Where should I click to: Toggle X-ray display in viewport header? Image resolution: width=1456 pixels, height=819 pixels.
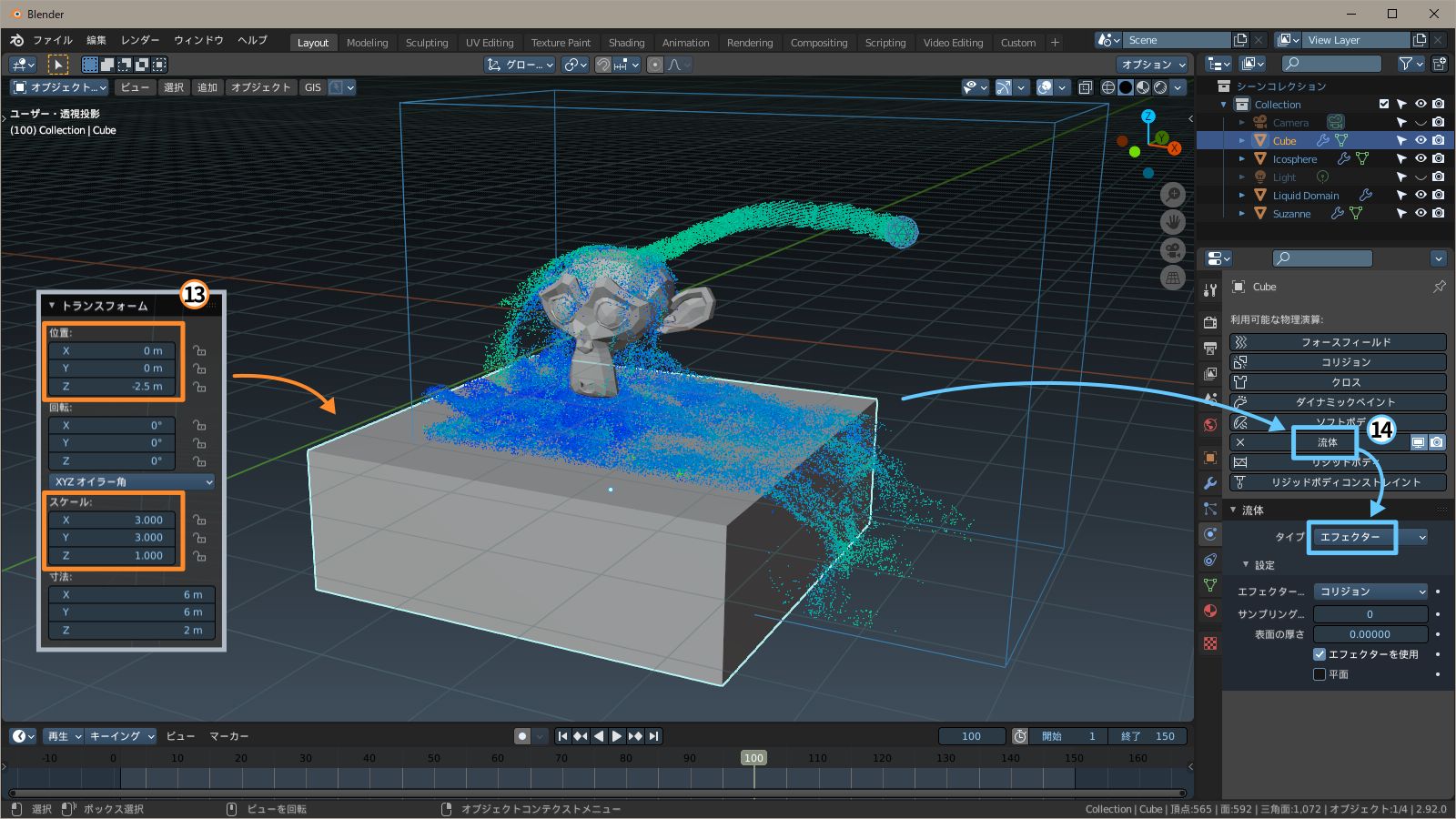[x=1086, y=87]
